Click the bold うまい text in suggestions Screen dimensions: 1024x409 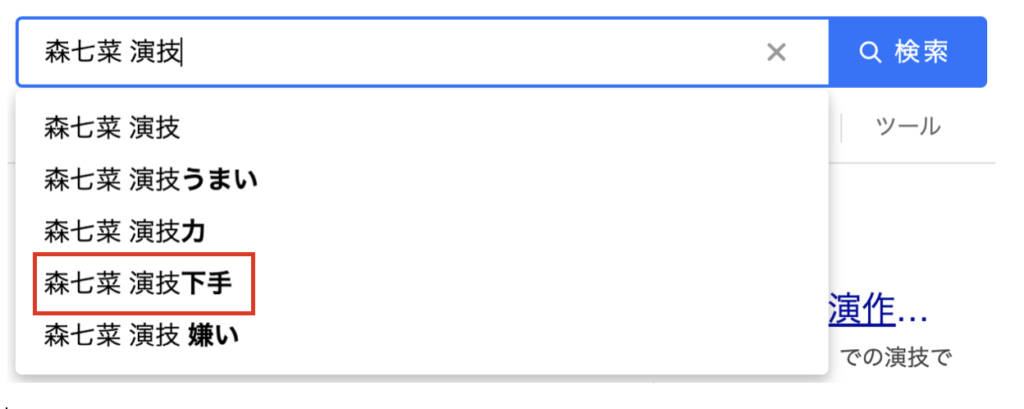point(219,180)
